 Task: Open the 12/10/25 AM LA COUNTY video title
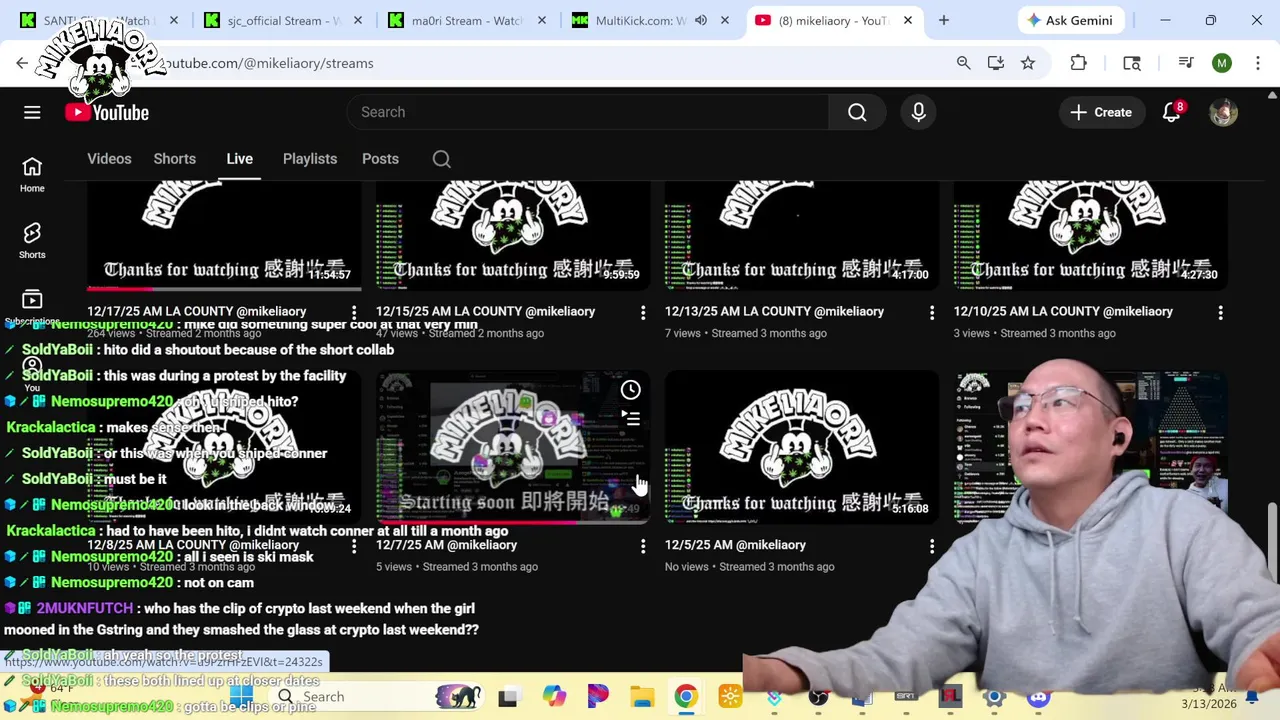tap(1063, 311)
